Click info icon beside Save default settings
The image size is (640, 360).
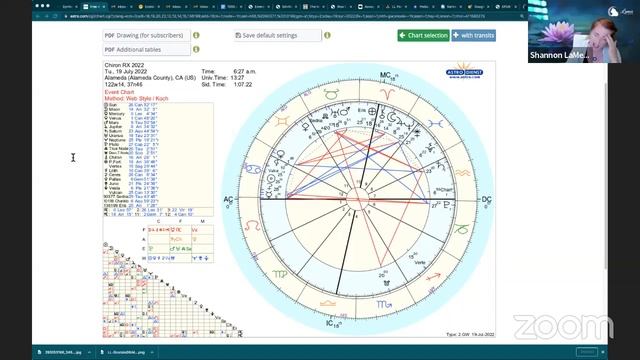[x=327, y=35]
